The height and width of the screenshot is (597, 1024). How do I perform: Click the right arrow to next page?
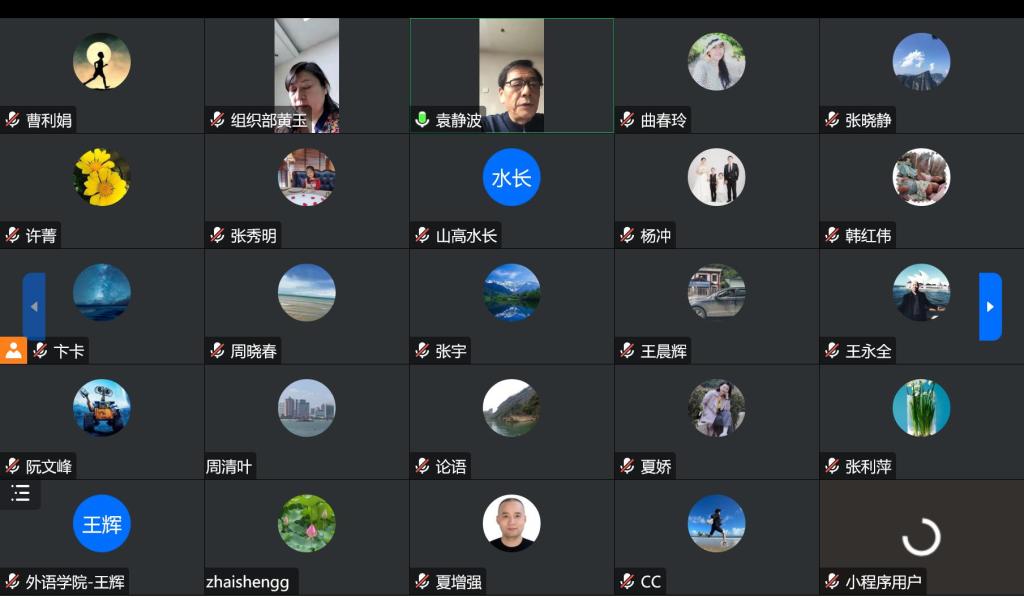[x=989, y=306]
